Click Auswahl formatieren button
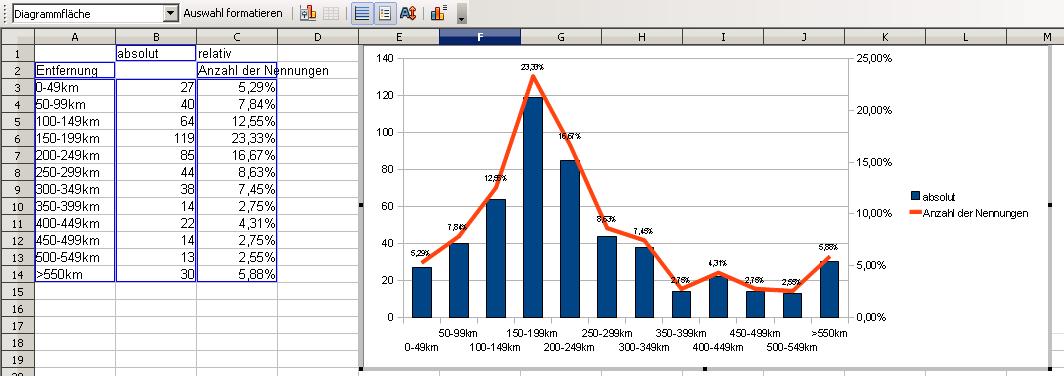 click(x=233, y=14)
